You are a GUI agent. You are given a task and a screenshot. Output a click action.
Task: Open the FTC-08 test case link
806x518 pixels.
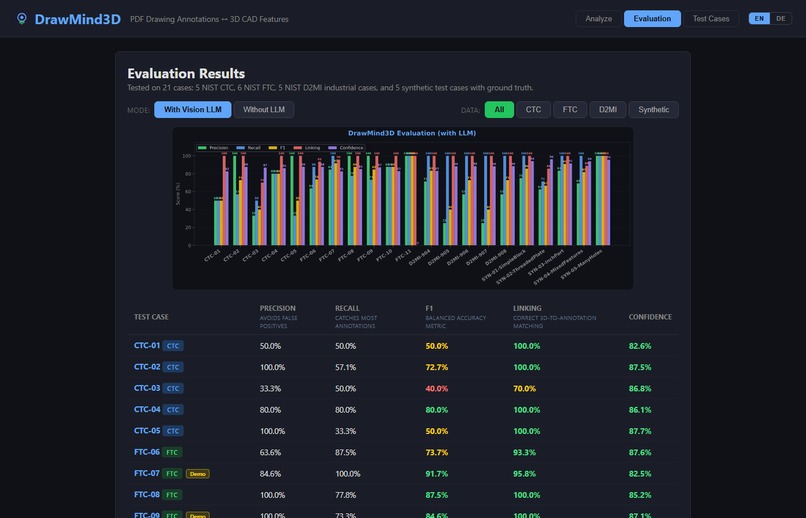147,495
